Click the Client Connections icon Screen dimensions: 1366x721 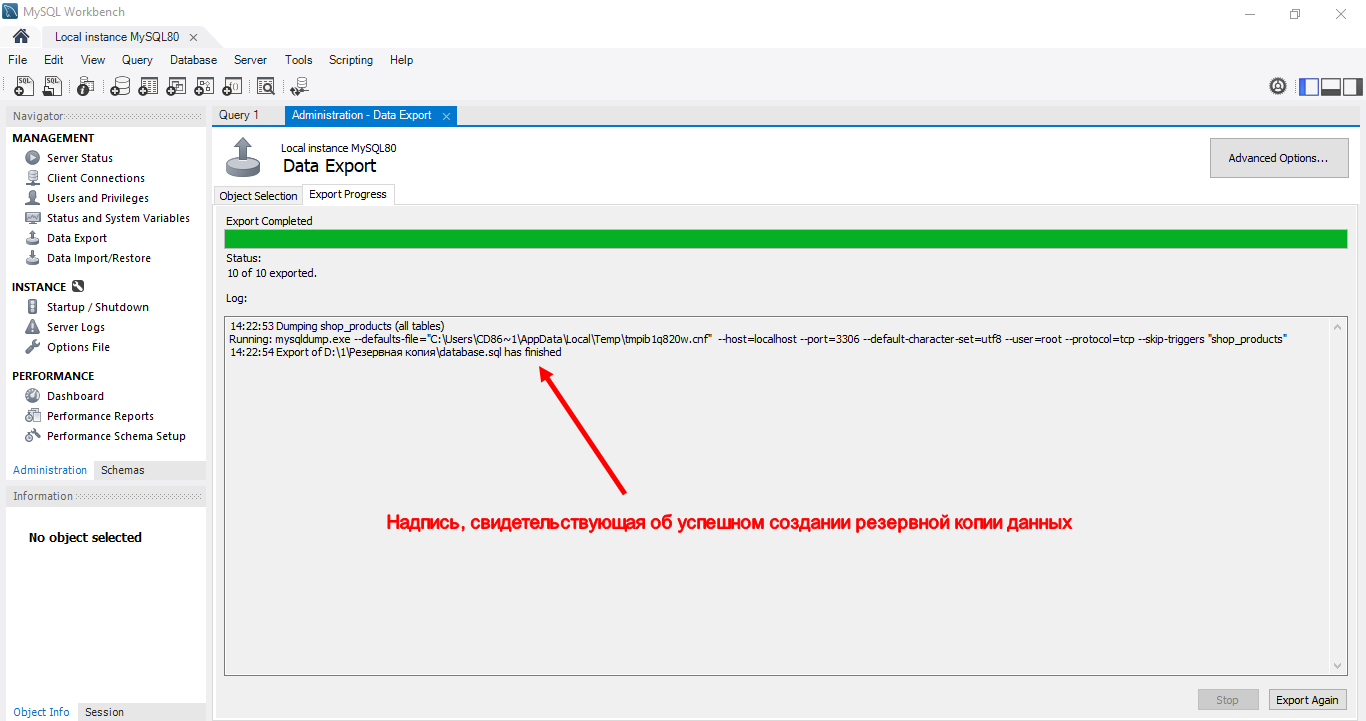(x=32, y=178)
